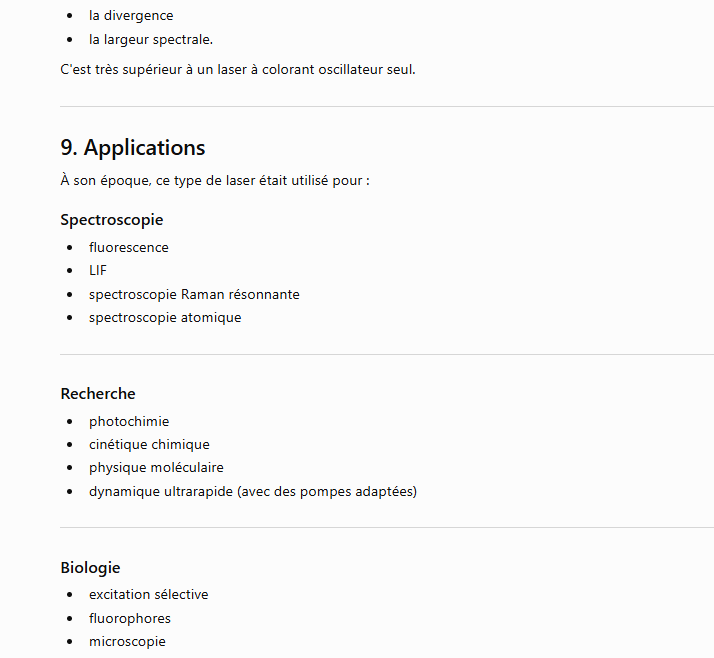The height and width of the screenshot is (658, 714).
Task: Click the 'cinétique chimique' list item
Action: [x=149, y=444]
